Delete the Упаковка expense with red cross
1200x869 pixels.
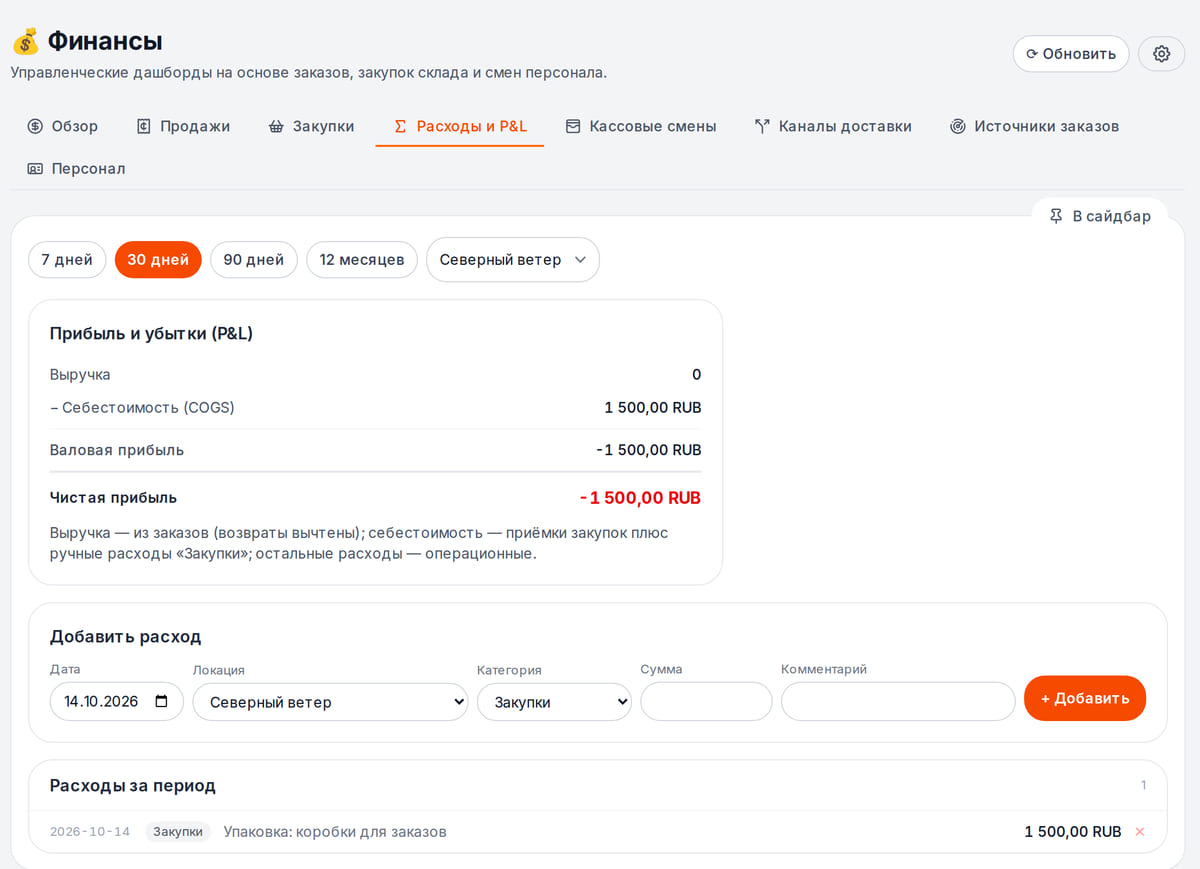point(1140,832)
